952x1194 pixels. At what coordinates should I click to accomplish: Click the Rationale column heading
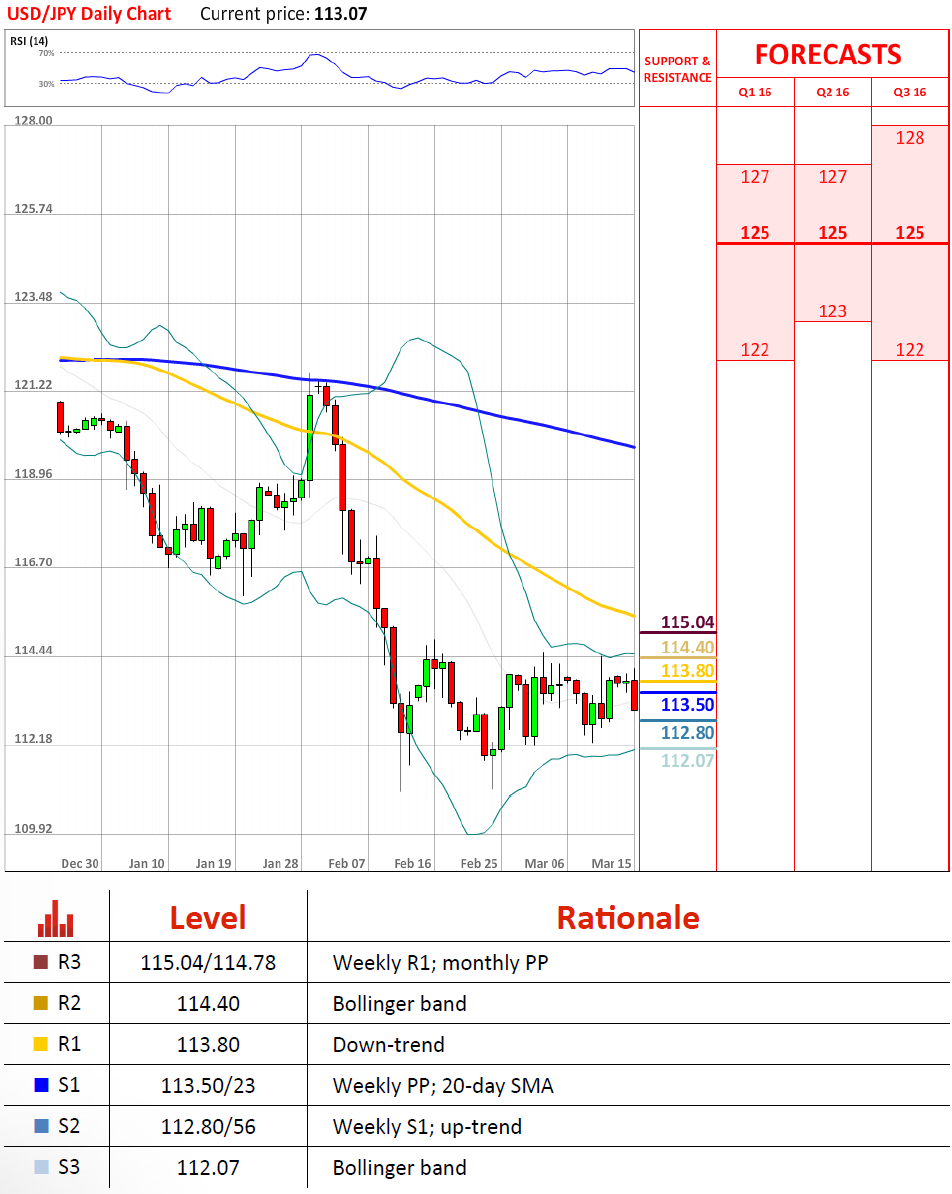tap(628, 918)
